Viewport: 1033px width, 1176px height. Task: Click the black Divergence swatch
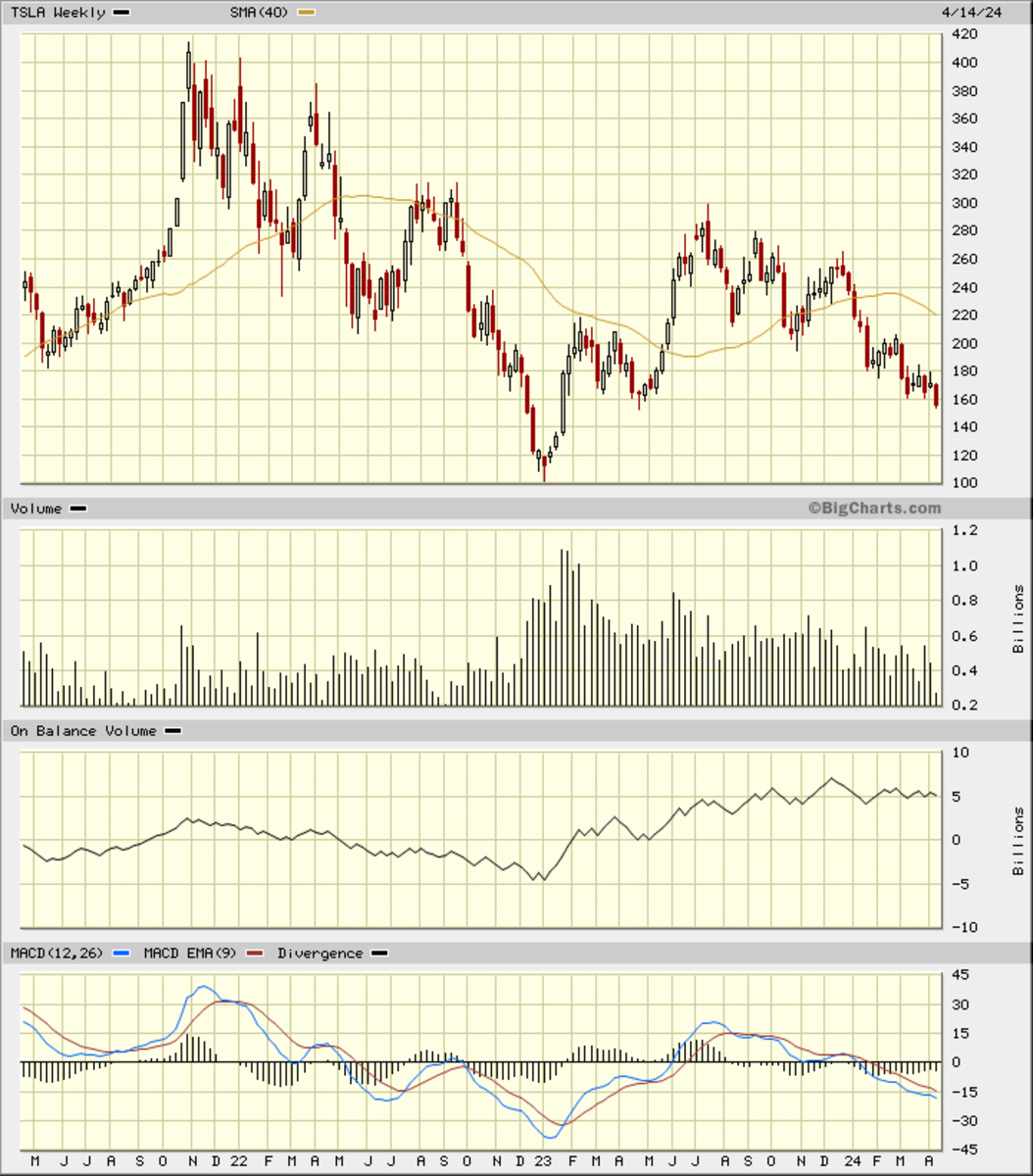click(x=379, y=953)
